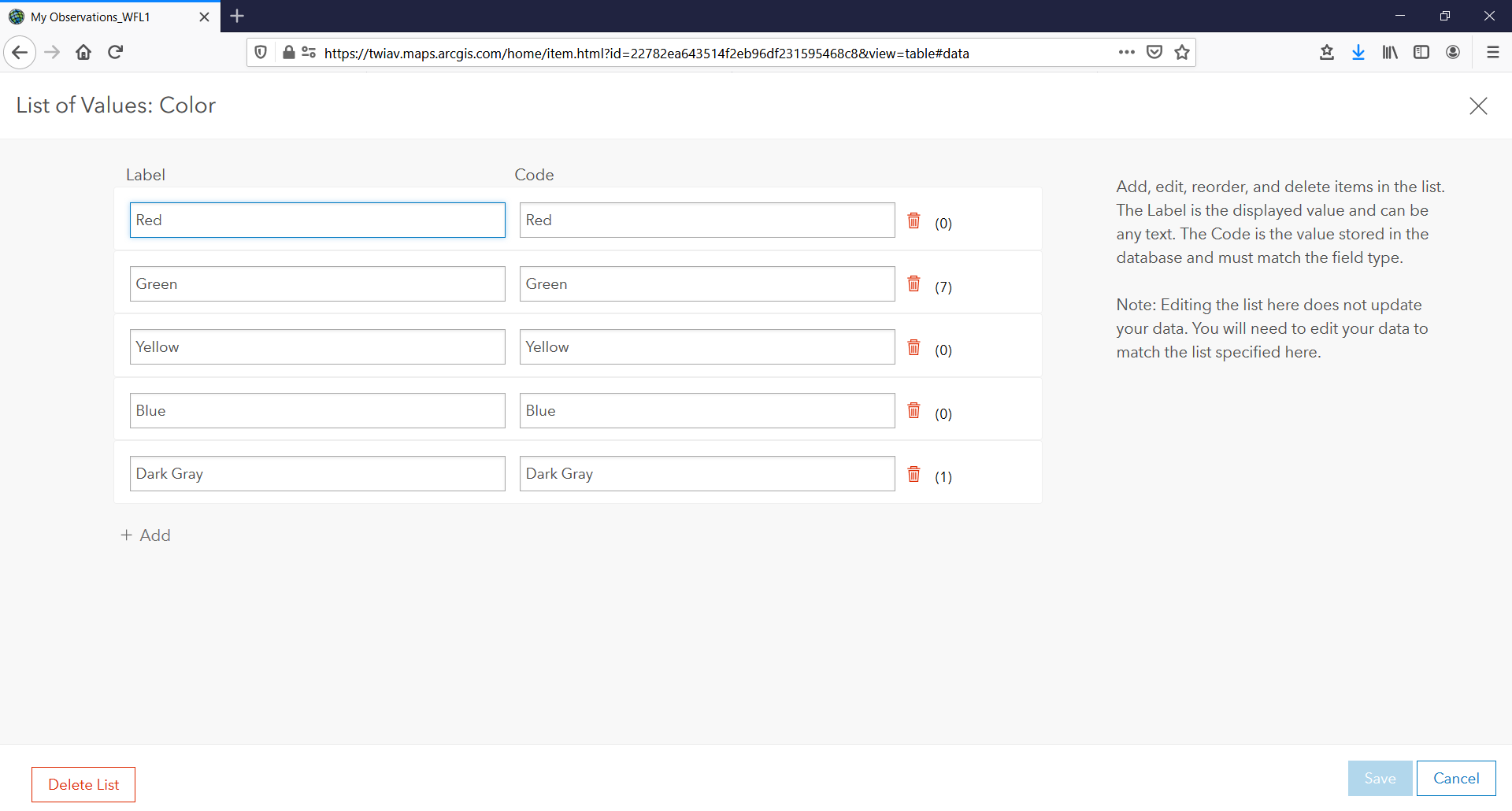Bookmark this page with the star icon

point(1181,52)
